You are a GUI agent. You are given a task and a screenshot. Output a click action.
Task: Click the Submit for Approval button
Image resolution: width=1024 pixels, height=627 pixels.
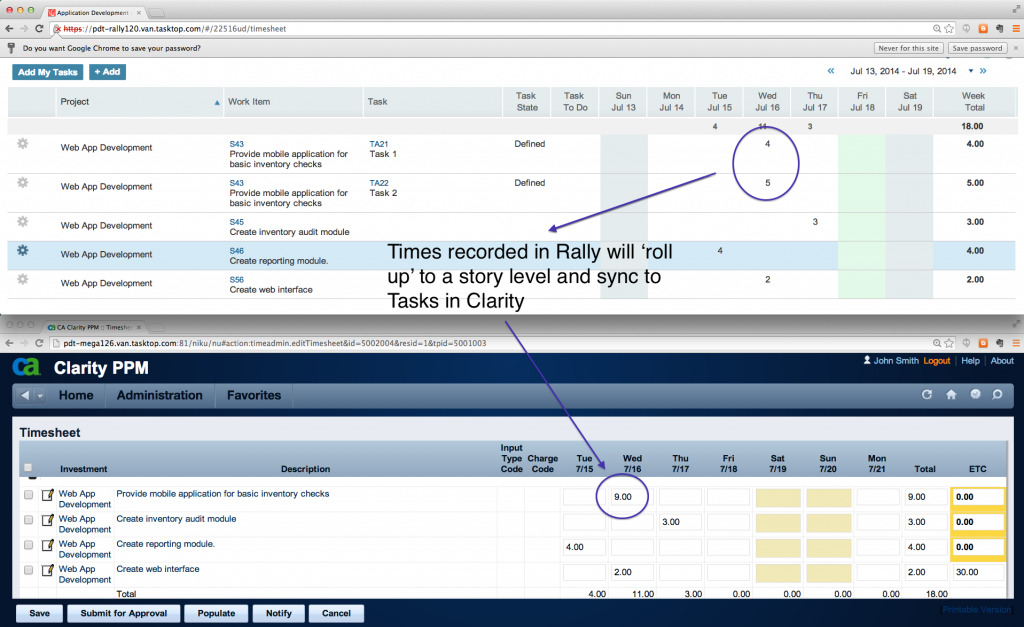pyautogui.click(x=124, y=613)
